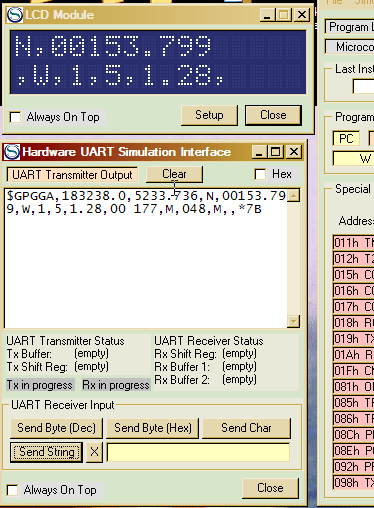The width and height of the screenshot is (374, 508).
Task: Click inside the UART output text area
Action: coord(146,258)
